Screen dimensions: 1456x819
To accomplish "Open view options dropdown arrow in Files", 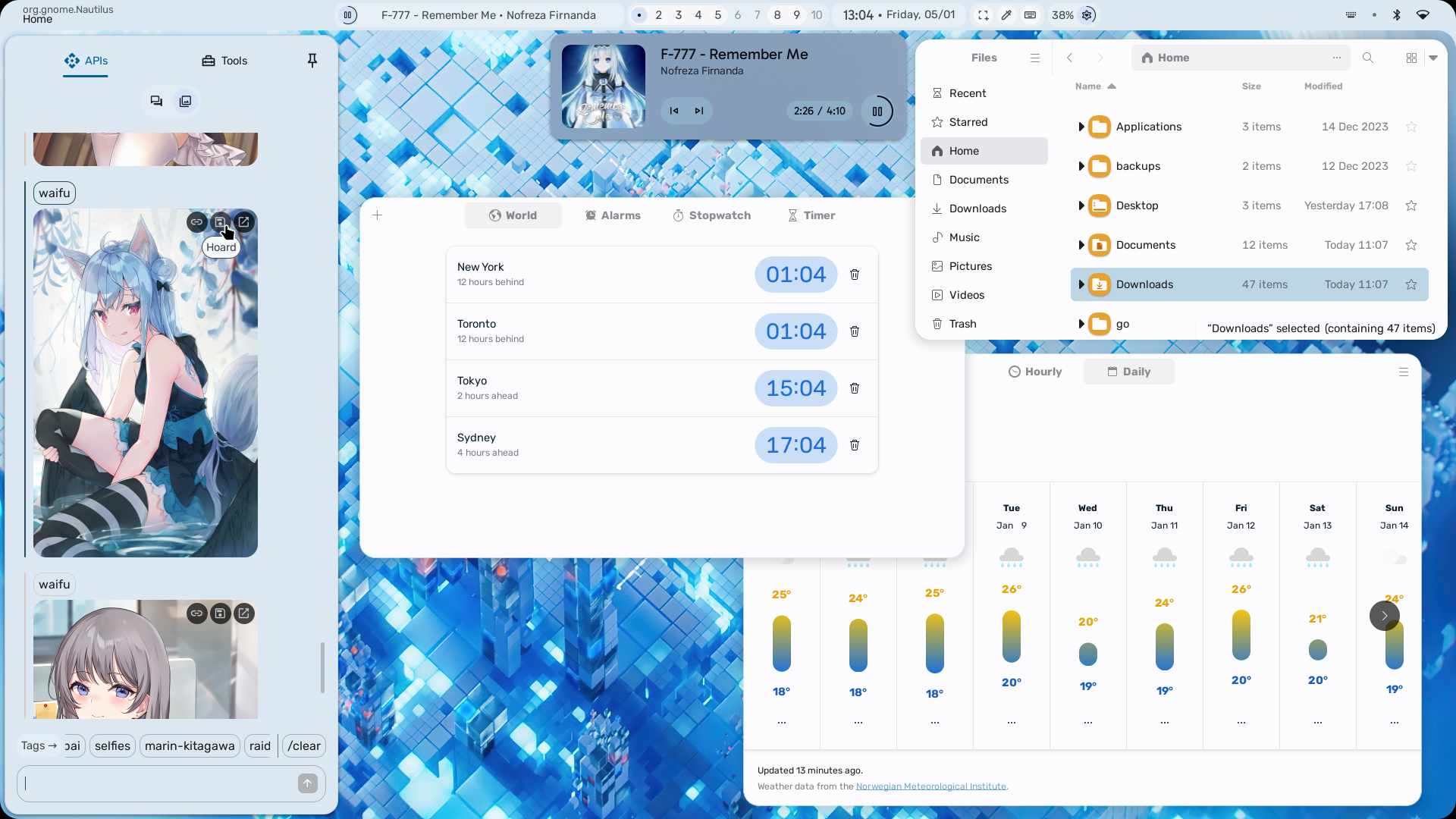I will [1433, 58].
